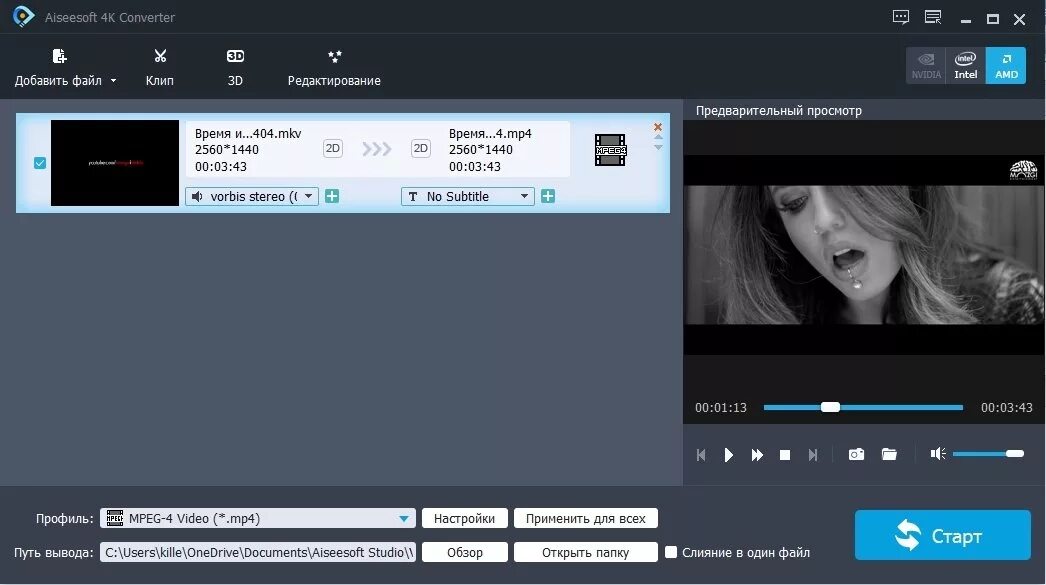
Task: Remove the file with the orange X
Action: (658, 127)
